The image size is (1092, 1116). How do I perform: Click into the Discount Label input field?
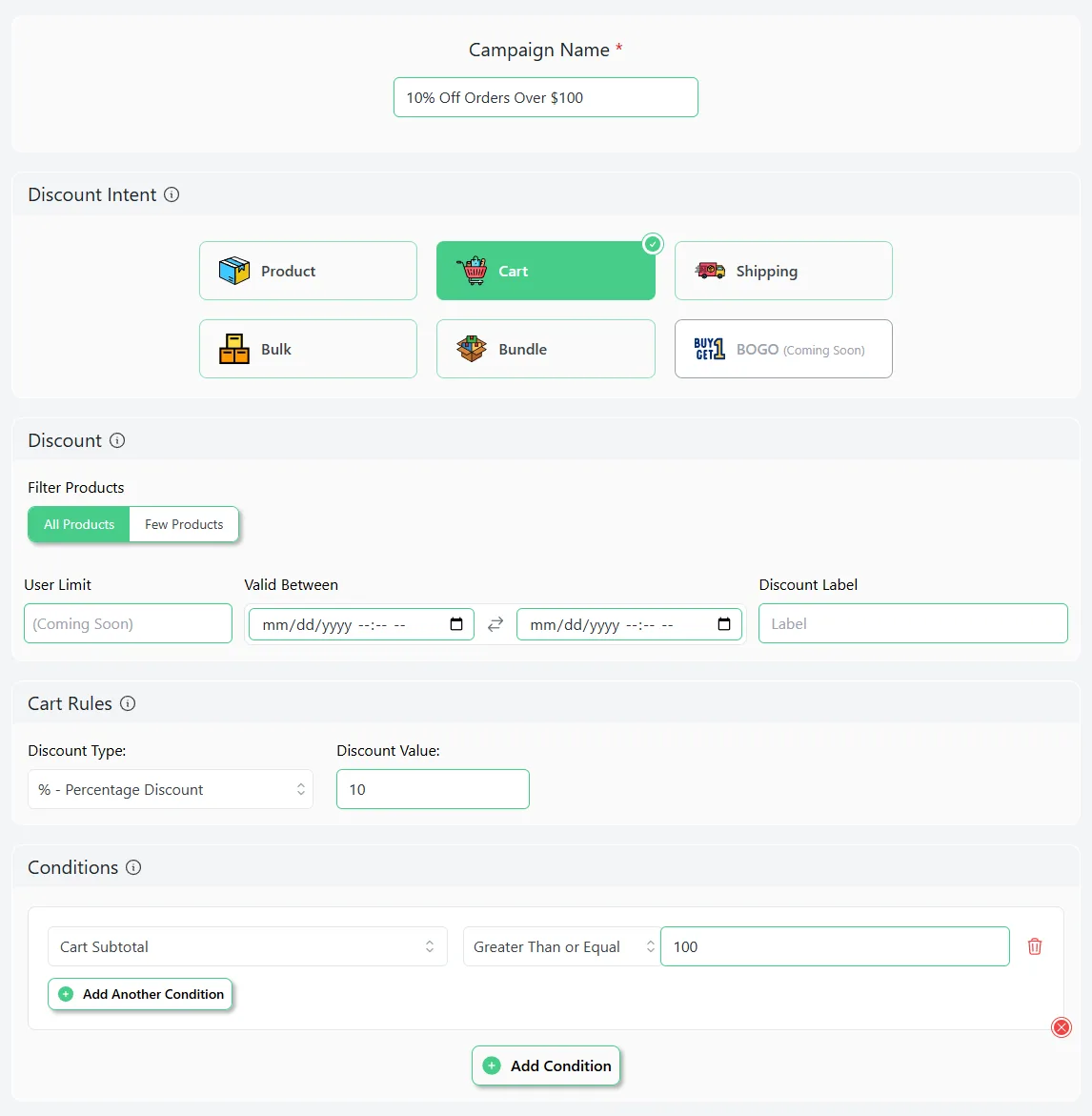(913, 623)
